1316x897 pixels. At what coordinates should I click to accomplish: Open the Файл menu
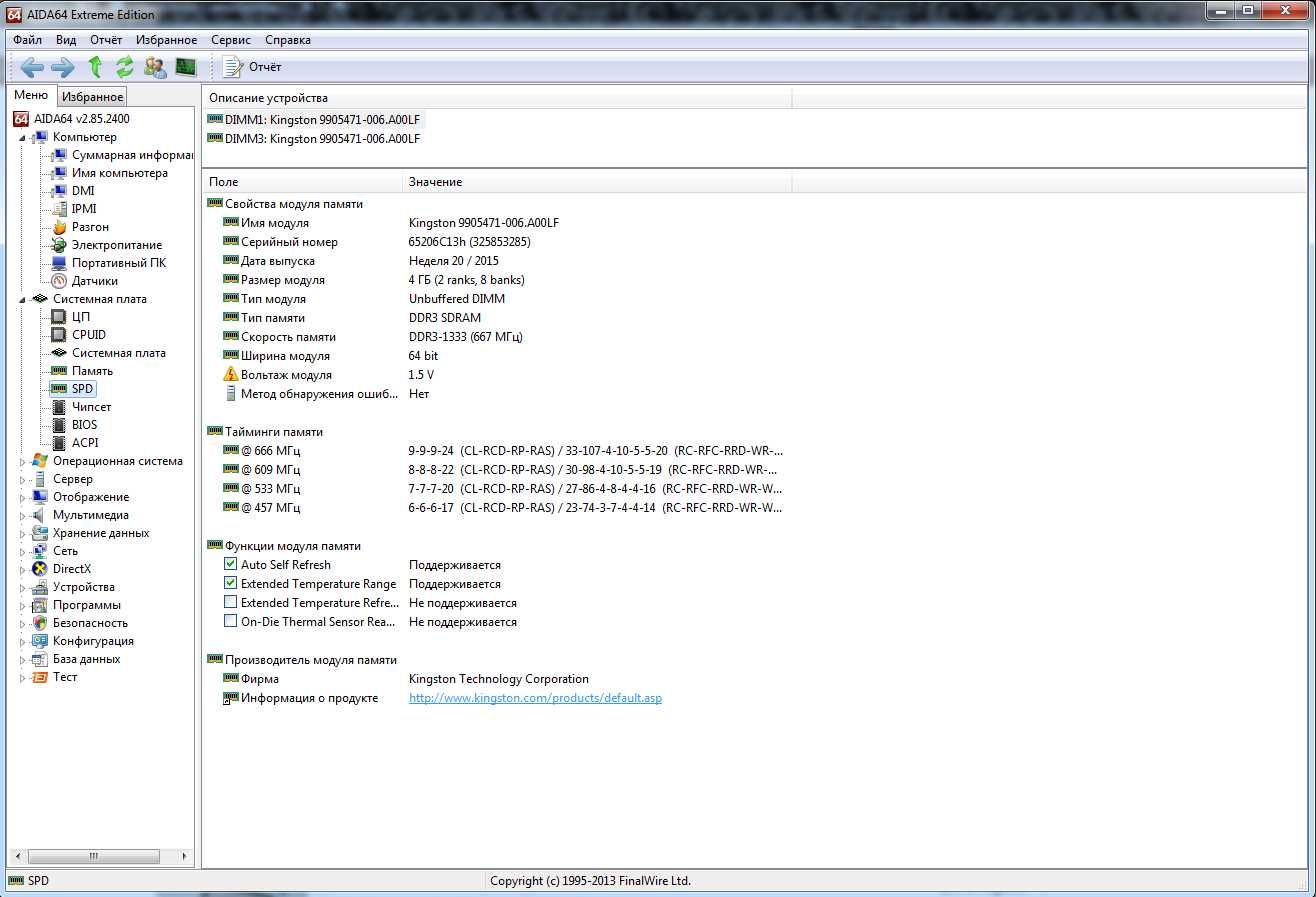(27, 40)
